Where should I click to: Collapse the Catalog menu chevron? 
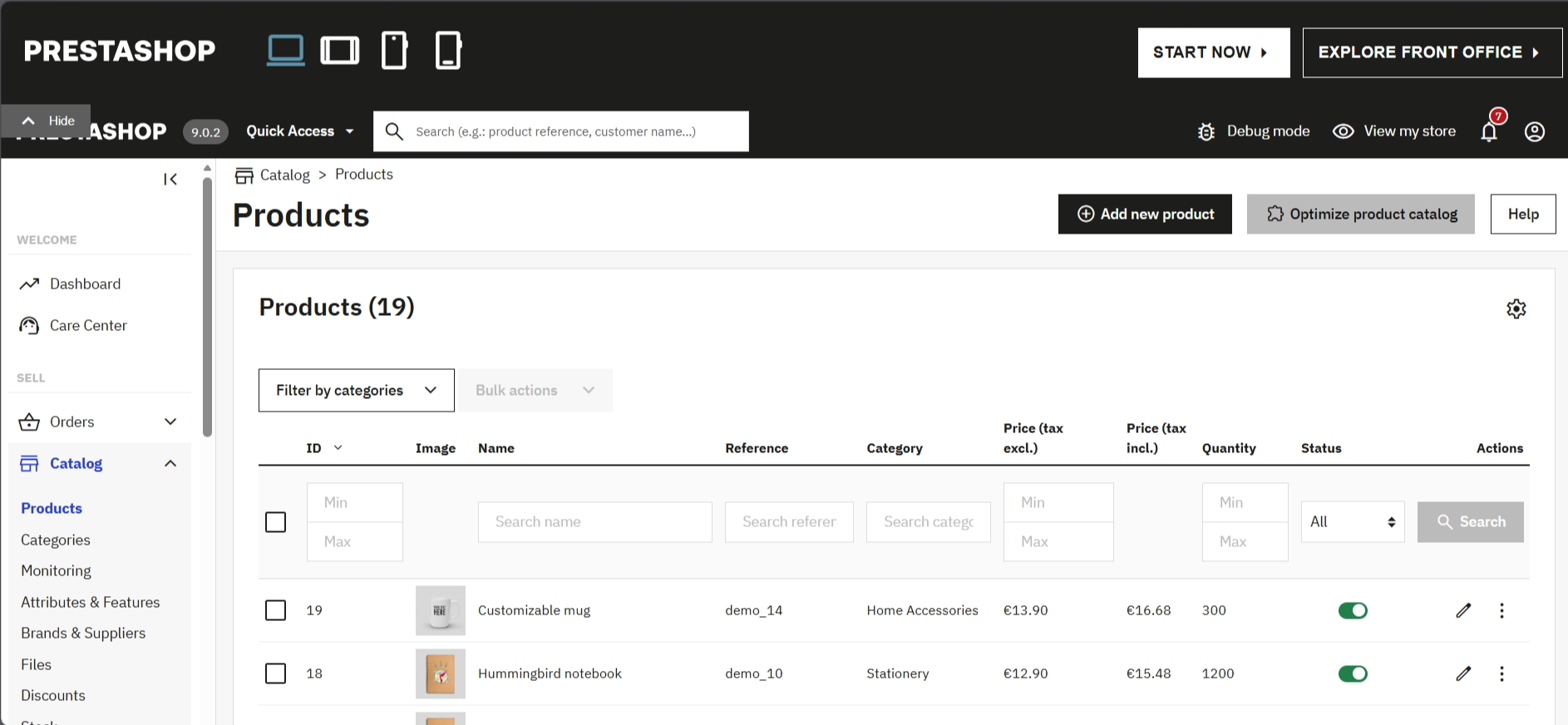pos(170,464)
